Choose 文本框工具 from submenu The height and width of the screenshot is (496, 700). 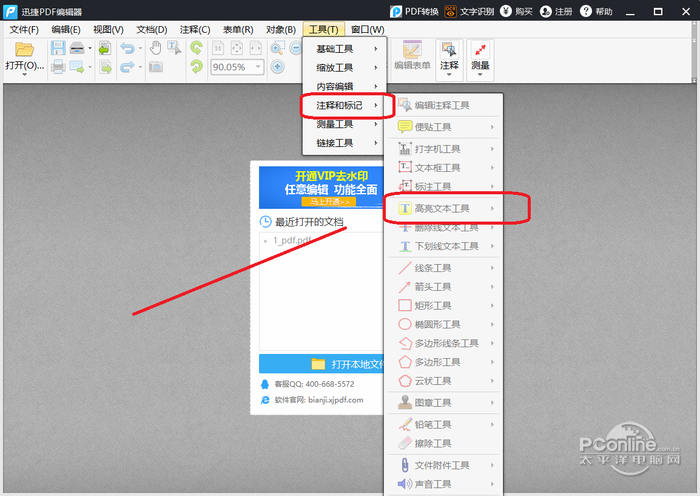(x=443, y=167)
